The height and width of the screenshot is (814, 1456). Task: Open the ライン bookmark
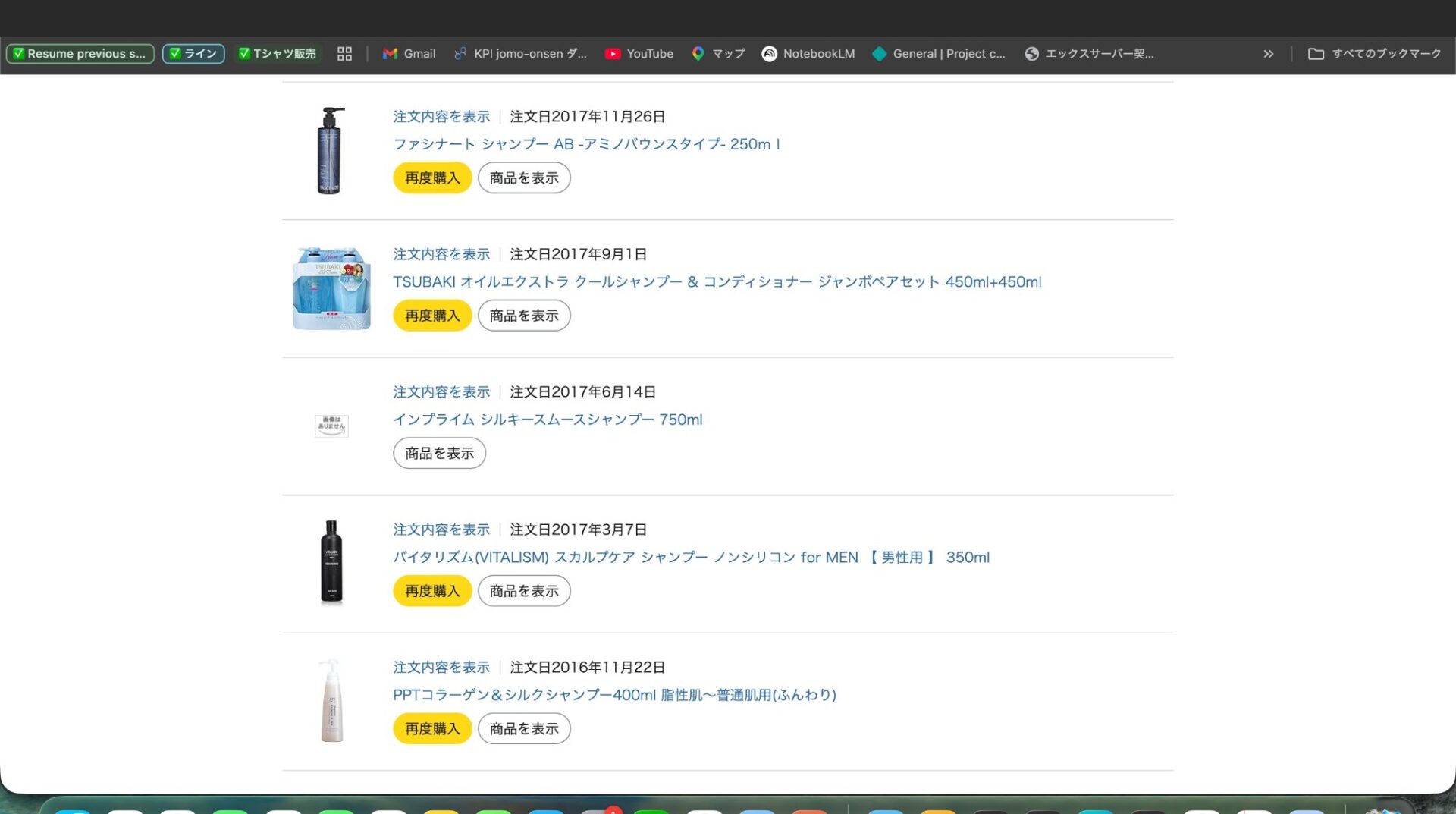[x=193, y=54]
